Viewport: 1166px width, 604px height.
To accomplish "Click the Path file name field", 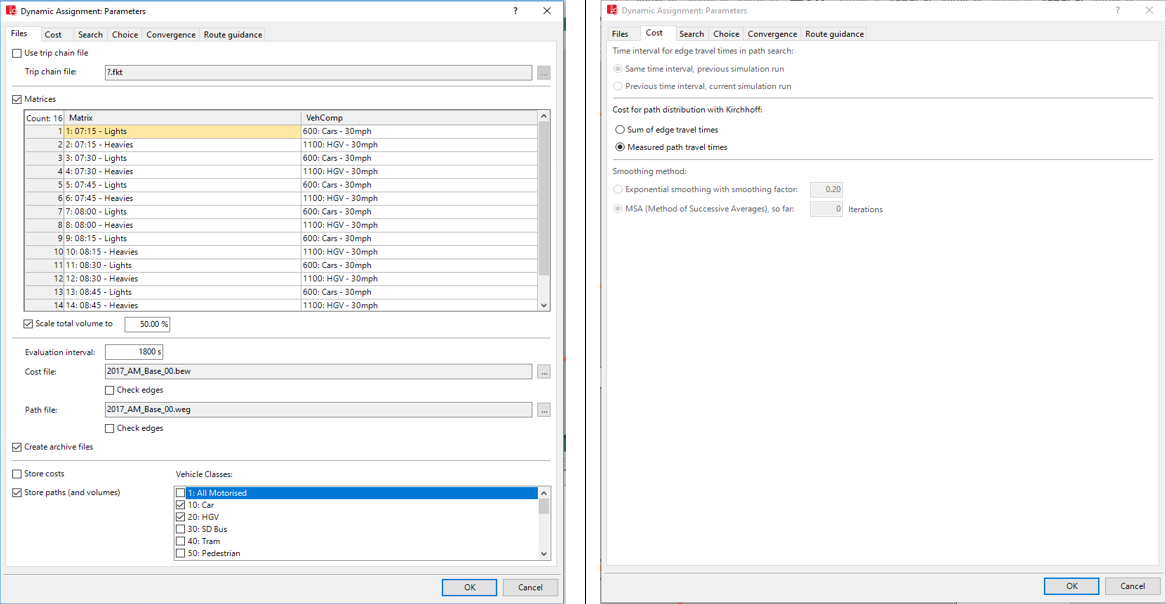I will pyautogui.click(x=318, y=409).
